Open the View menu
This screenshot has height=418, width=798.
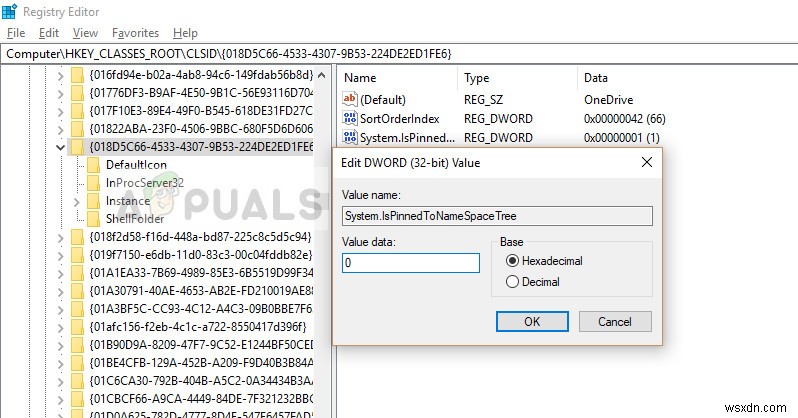click(86, 33)
